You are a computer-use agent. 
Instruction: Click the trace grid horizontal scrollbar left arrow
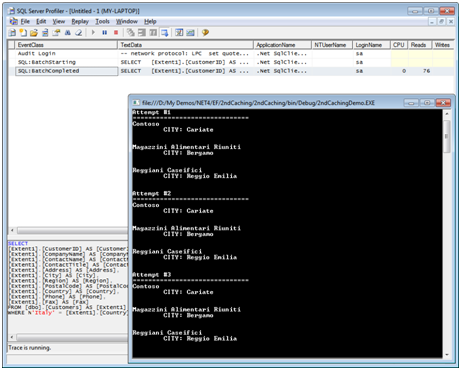[12, 230]
